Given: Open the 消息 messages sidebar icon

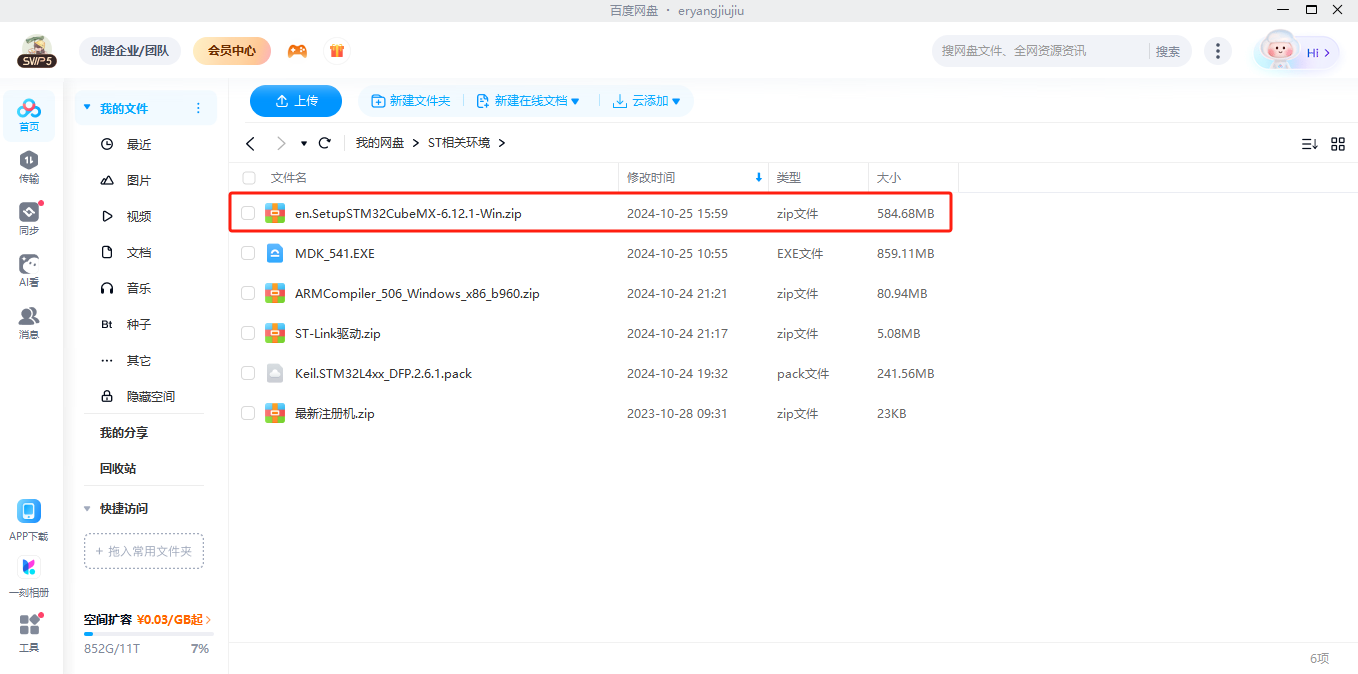Looking at the screenshot, I should pyautogui.click(x=29, y=323).
